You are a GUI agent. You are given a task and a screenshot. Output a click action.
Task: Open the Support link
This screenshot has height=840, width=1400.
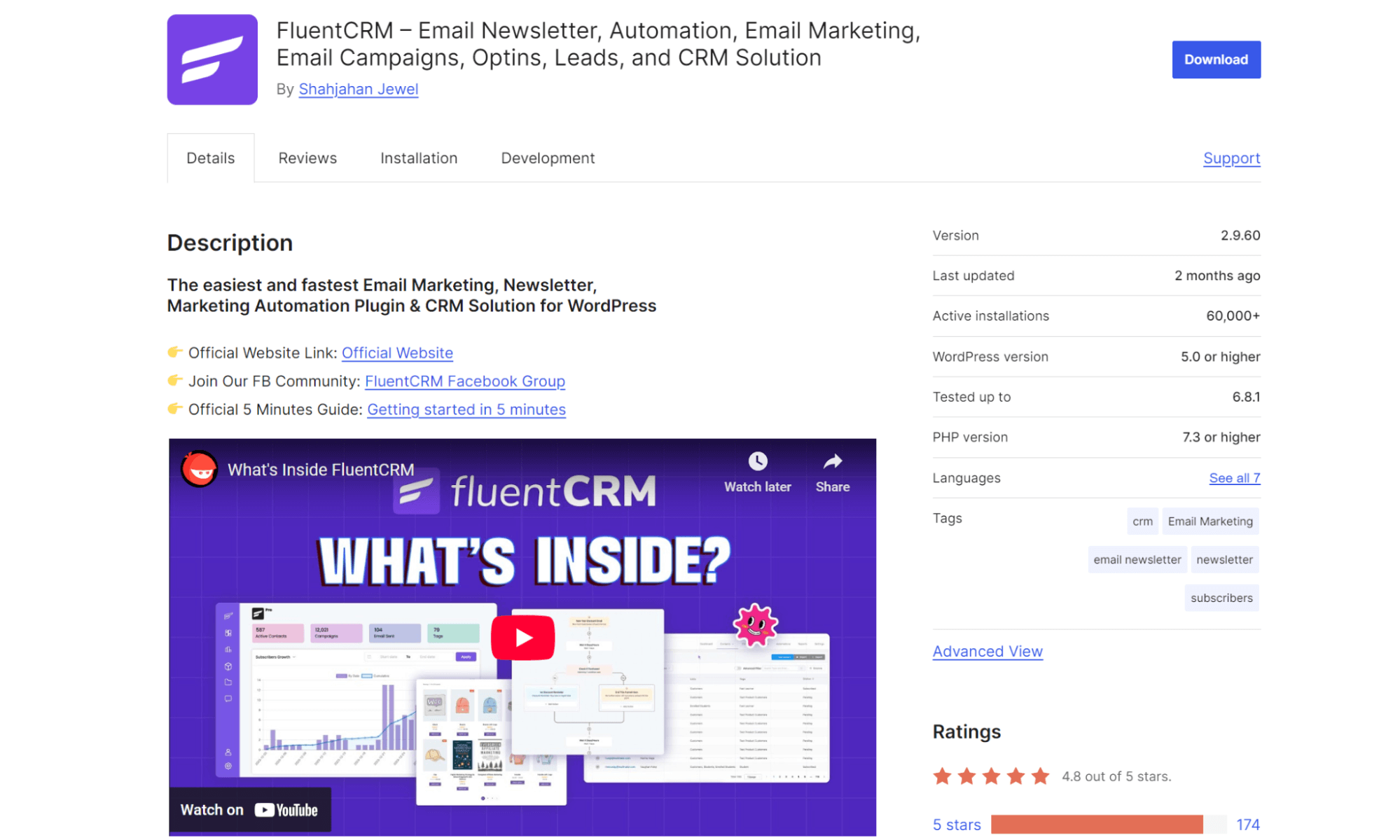[1231, 159]
